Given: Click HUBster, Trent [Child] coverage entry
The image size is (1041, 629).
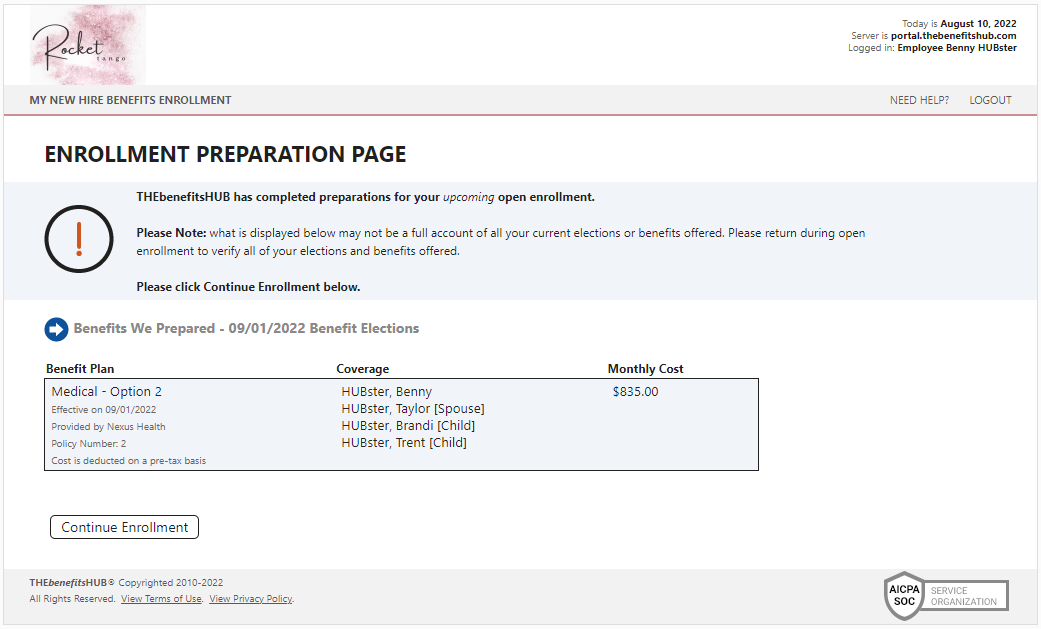Looking at the screenshot, I should (x=404, y=443).
